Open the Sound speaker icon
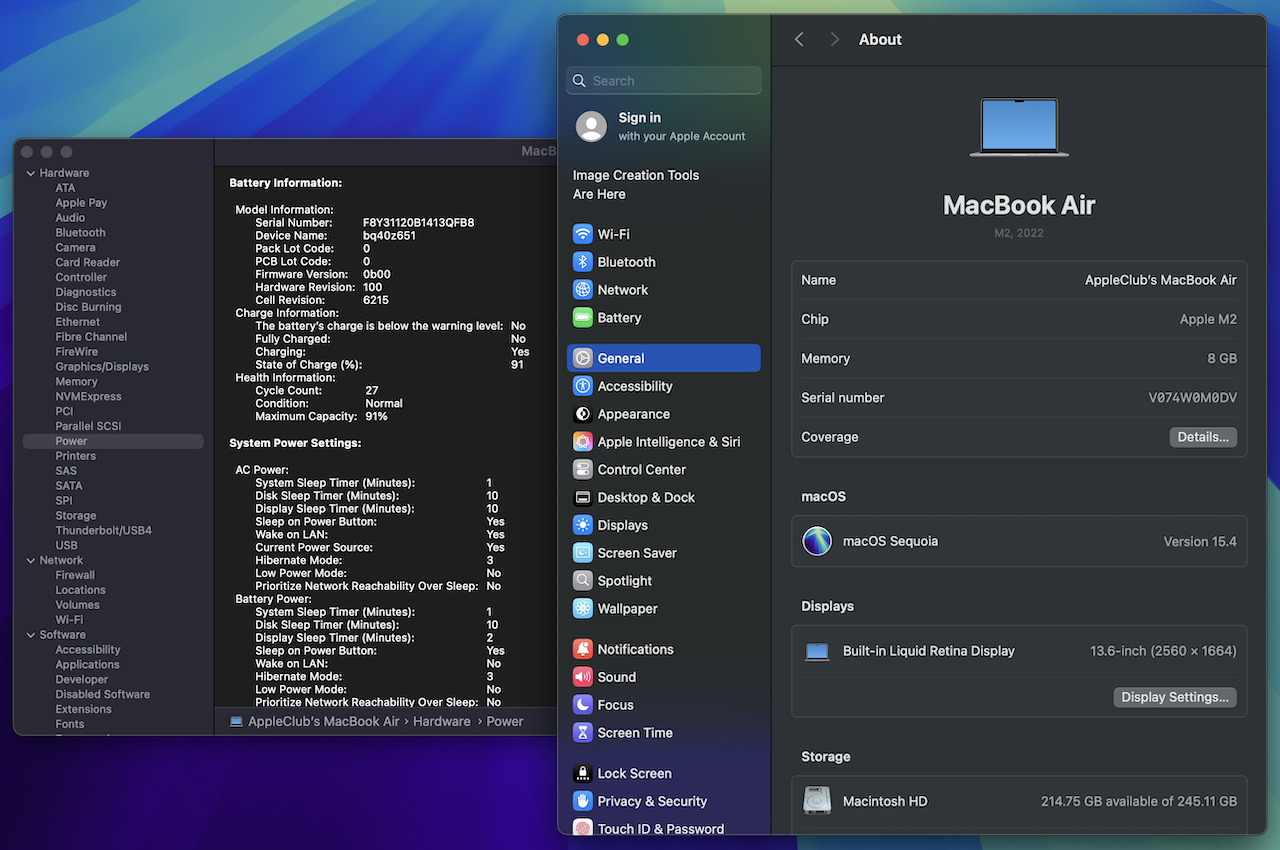The width and height of the screenshot is (1280, 850). tap(583, 677)
